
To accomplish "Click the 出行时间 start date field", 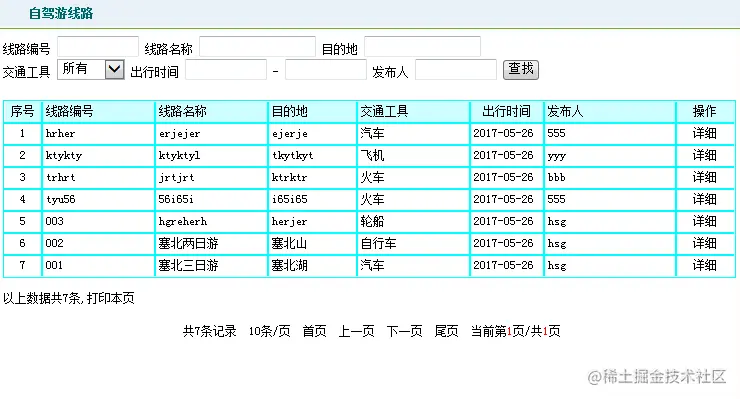I will point(226,70).
